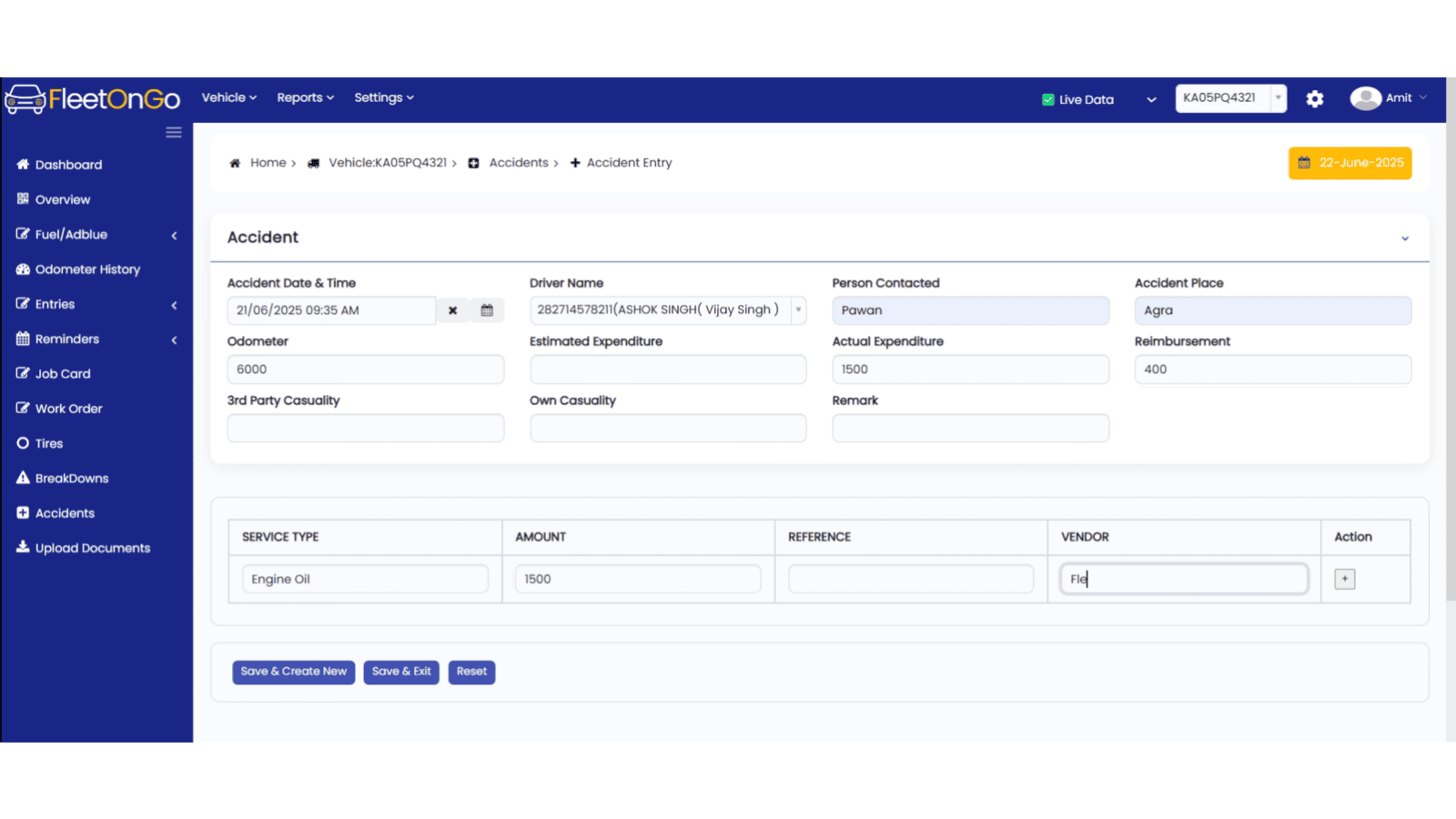Click the Upload Documents download icon

(23, 548)
